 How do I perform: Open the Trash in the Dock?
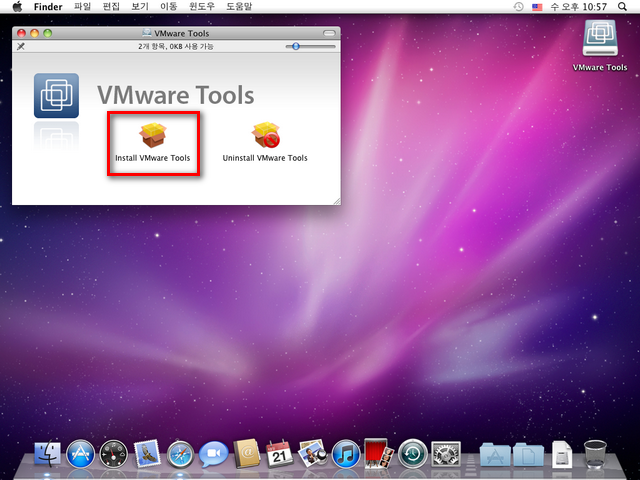(595, 454)
